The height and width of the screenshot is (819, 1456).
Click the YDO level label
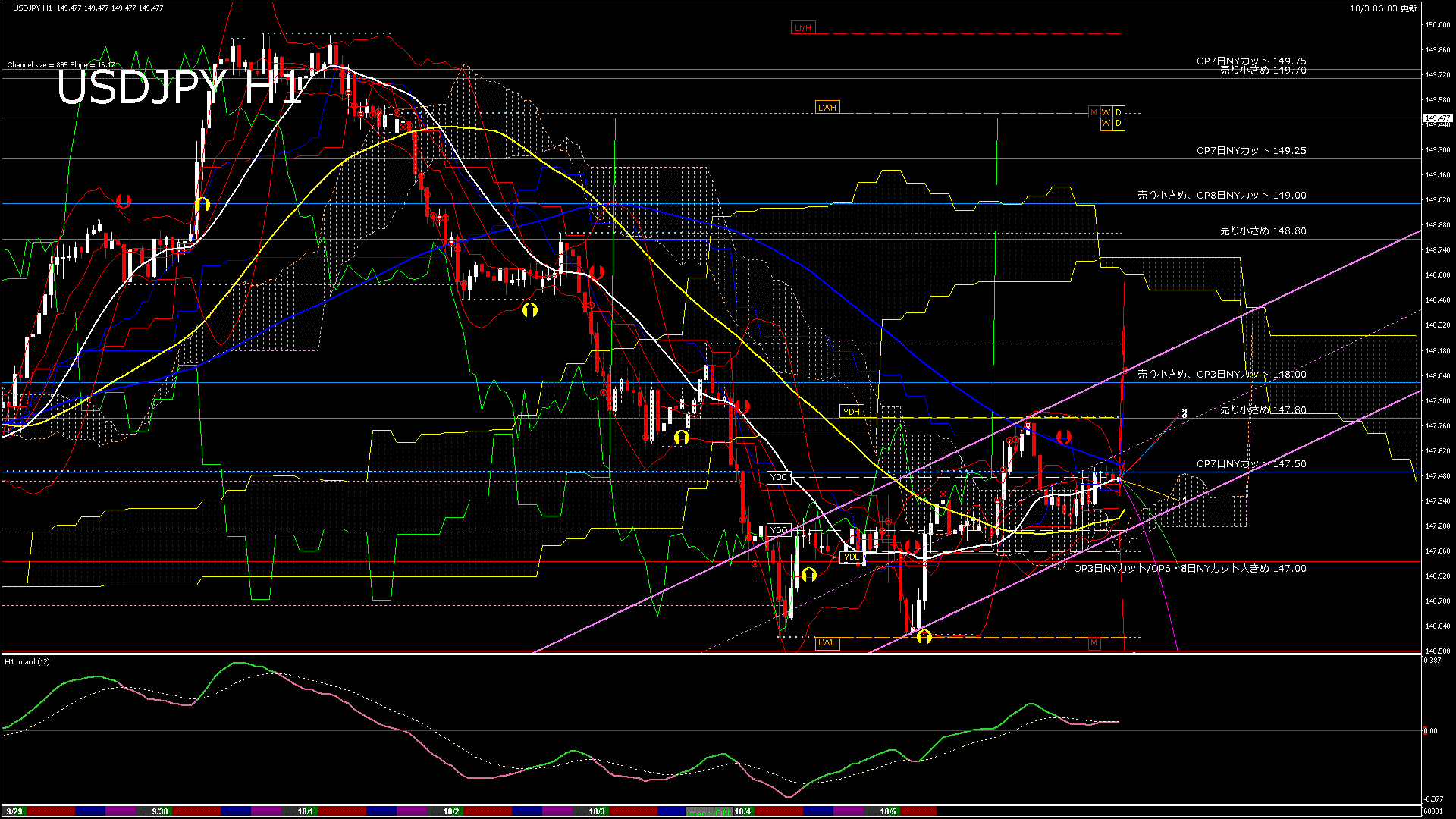point(779,530)
